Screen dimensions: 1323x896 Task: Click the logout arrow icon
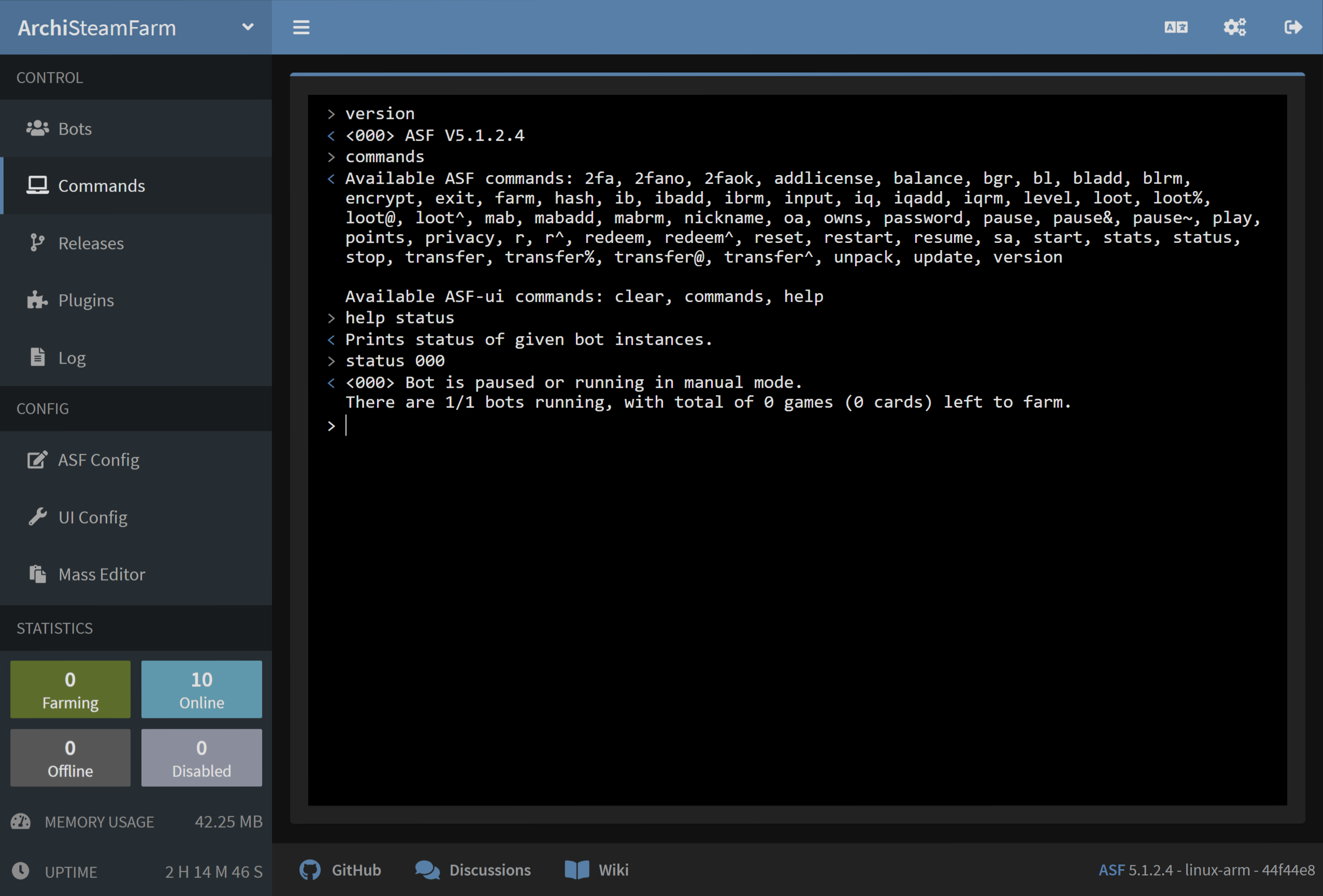[x=1294, y=27]
